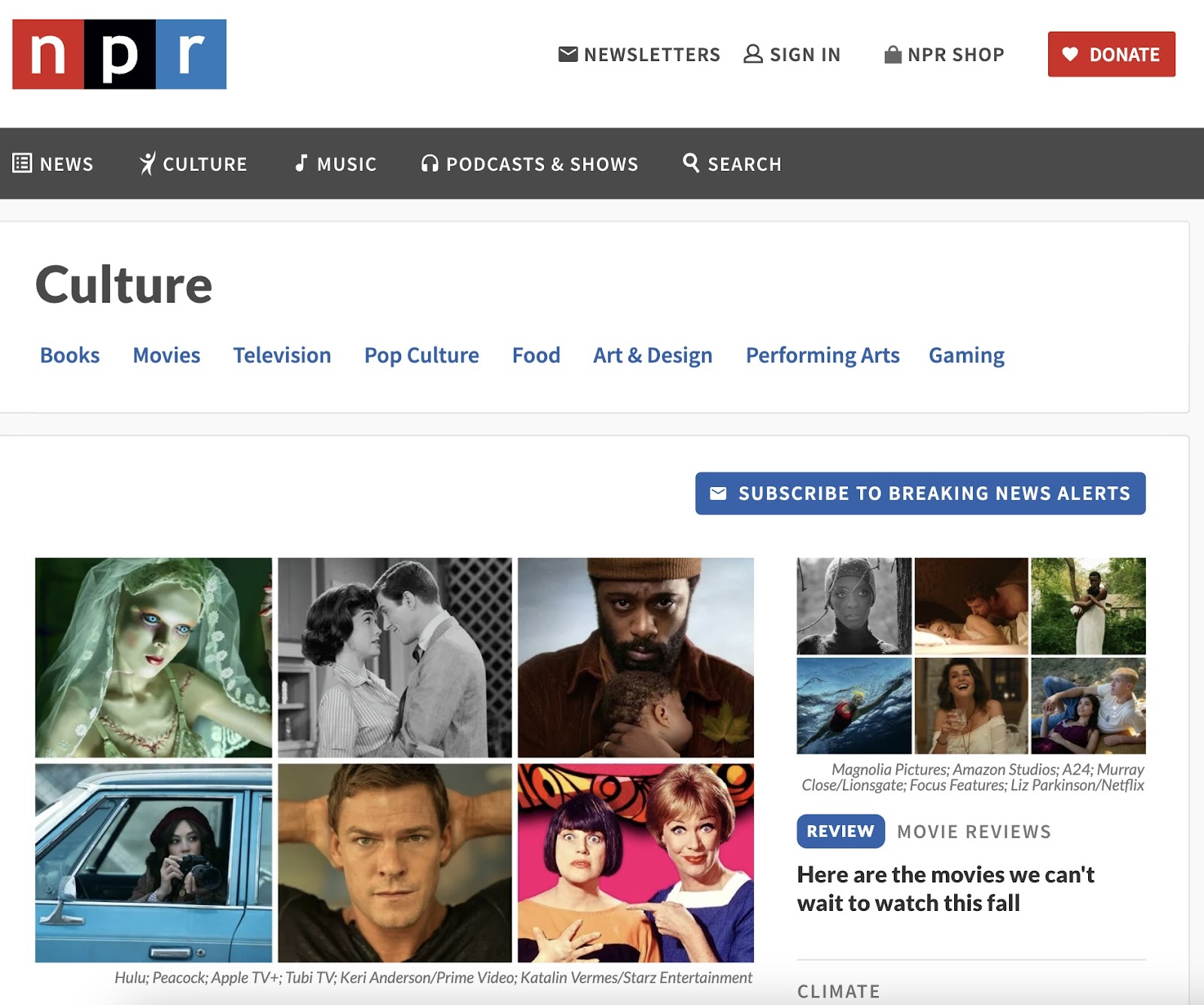Click the Donate button

[x=1111, y=54]
